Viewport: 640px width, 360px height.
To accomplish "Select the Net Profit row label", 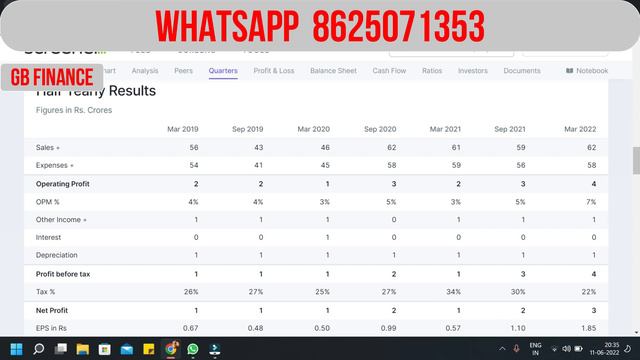I will (52, 311).
